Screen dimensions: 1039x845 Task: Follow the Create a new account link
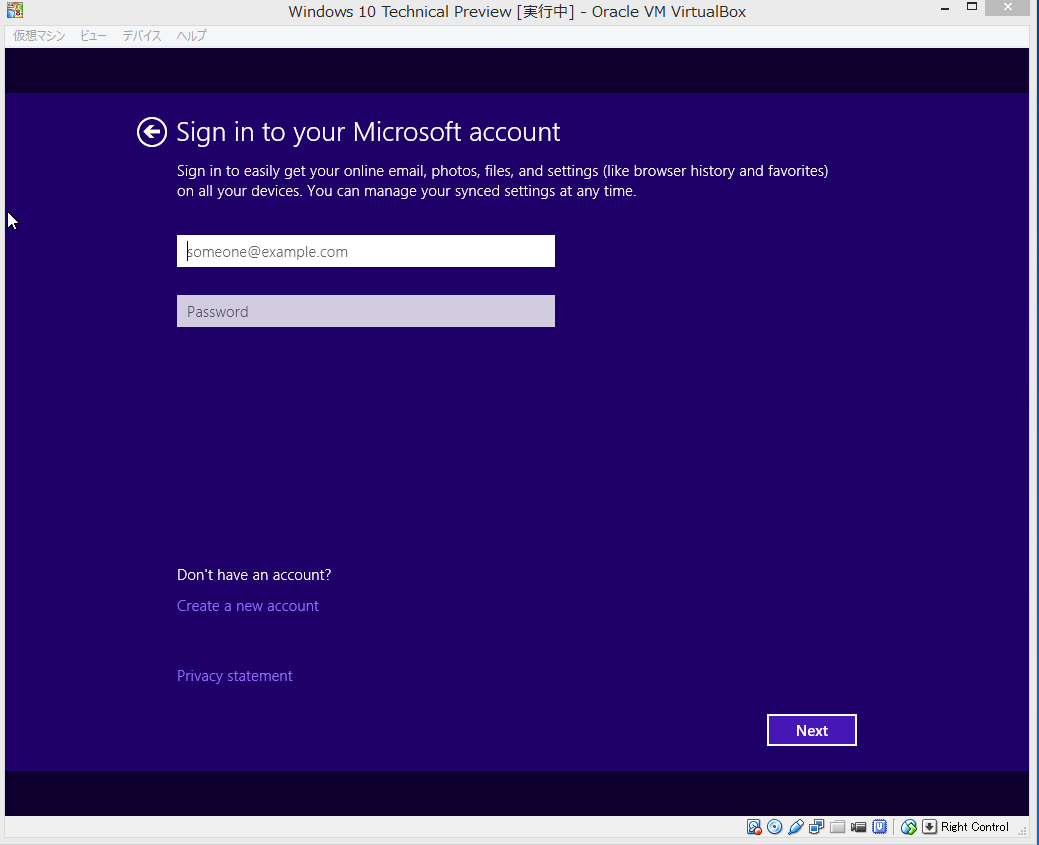coord(248,606)
